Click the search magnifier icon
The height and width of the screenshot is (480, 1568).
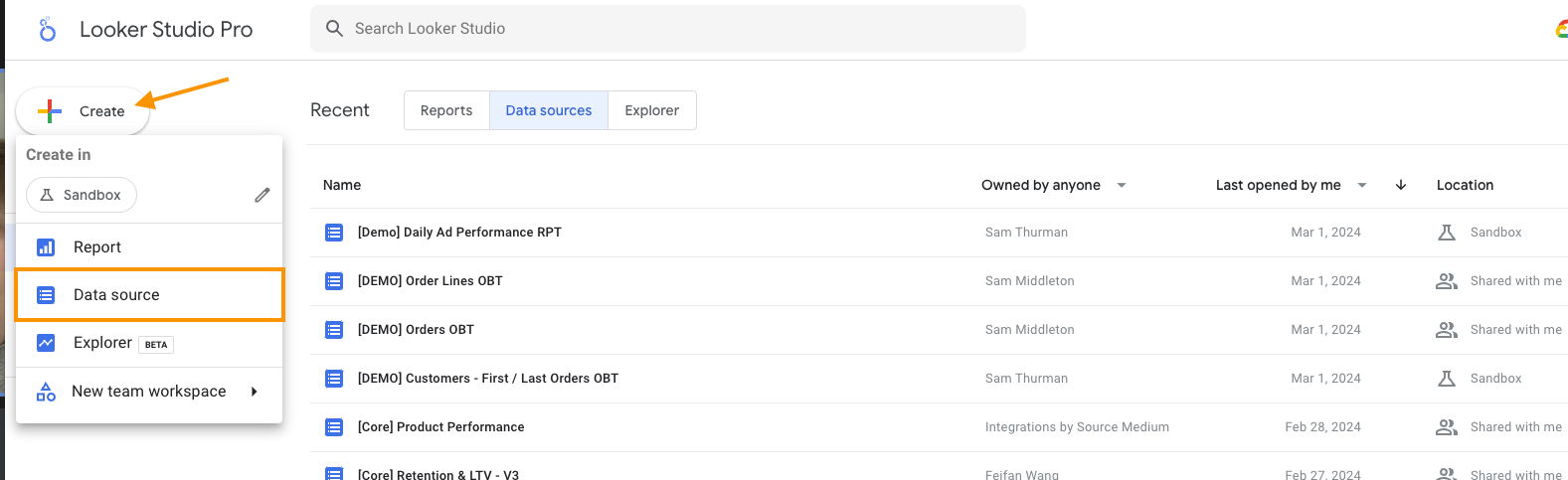(x=334, y=29)
